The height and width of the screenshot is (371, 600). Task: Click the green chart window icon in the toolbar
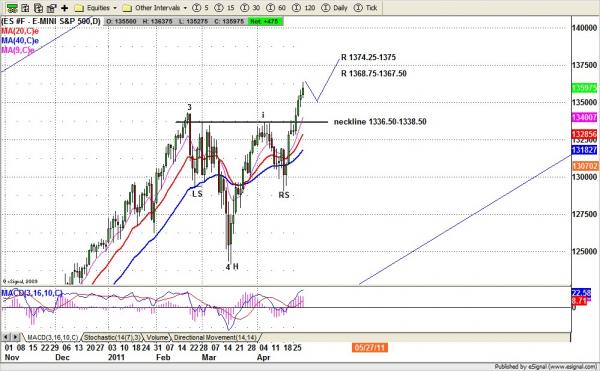pos(12,8)
